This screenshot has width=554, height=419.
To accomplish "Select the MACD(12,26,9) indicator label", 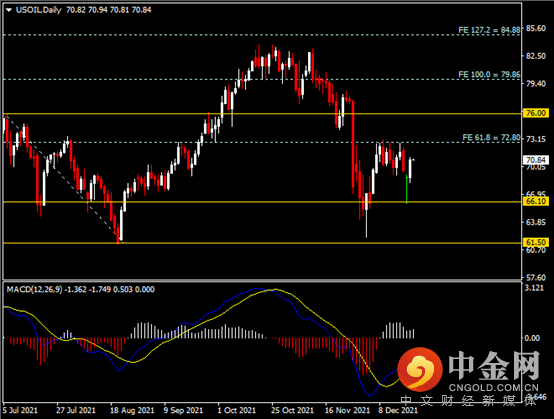I will [34, 289].
